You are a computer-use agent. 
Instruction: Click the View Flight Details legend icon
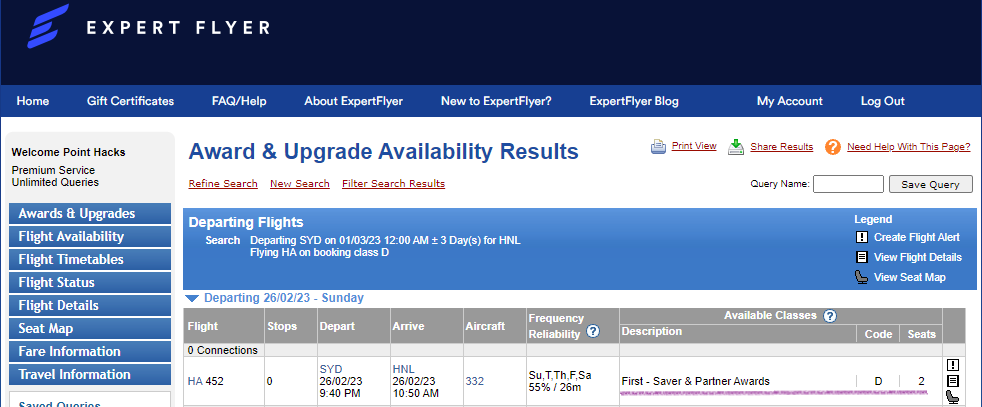pos(862,257)
